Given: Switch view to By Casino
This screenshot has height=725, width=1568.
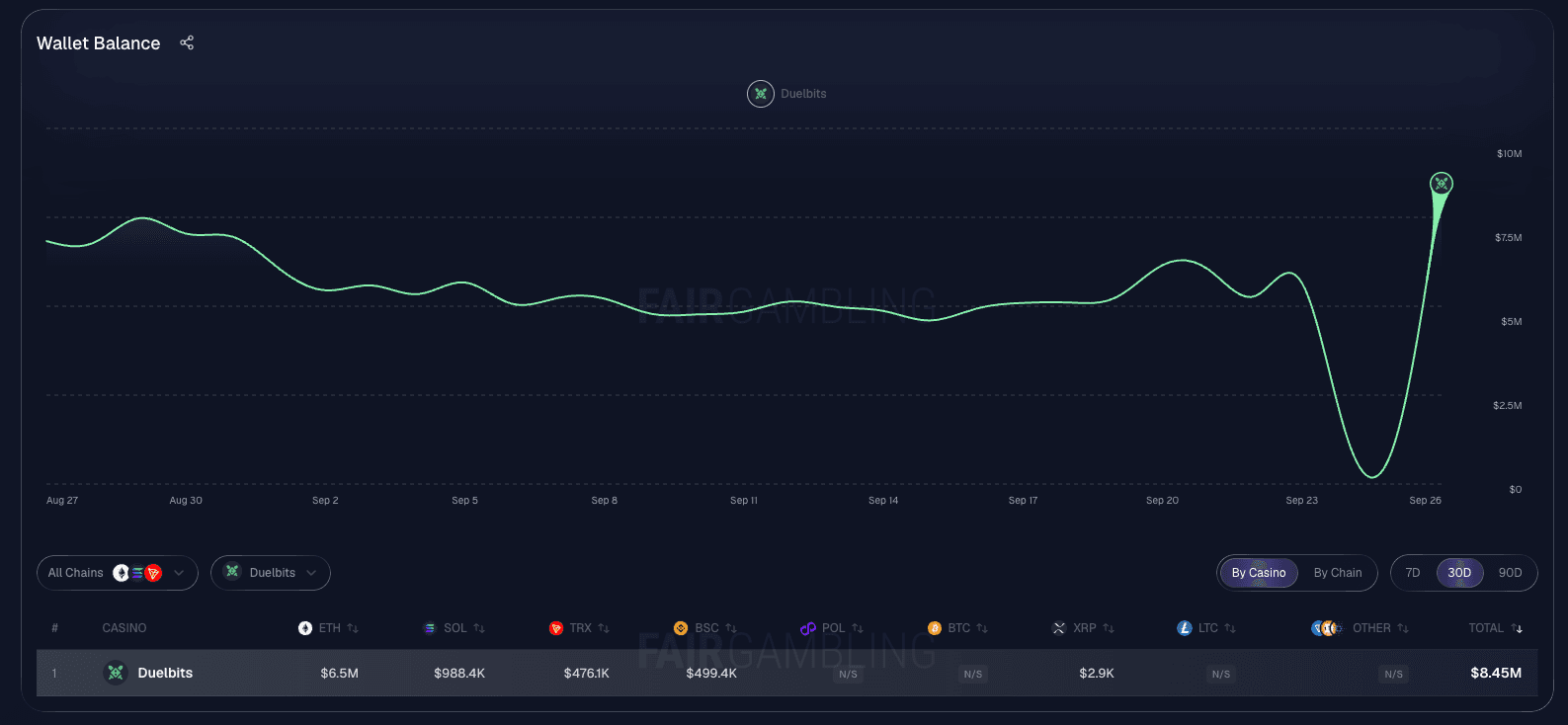Looking at the screenshot, I should [x=1259, y=573].
